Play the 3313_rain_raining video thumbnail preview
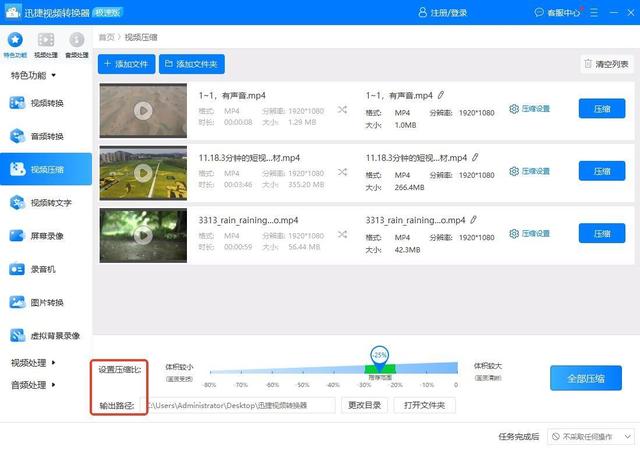 [143, 235]
